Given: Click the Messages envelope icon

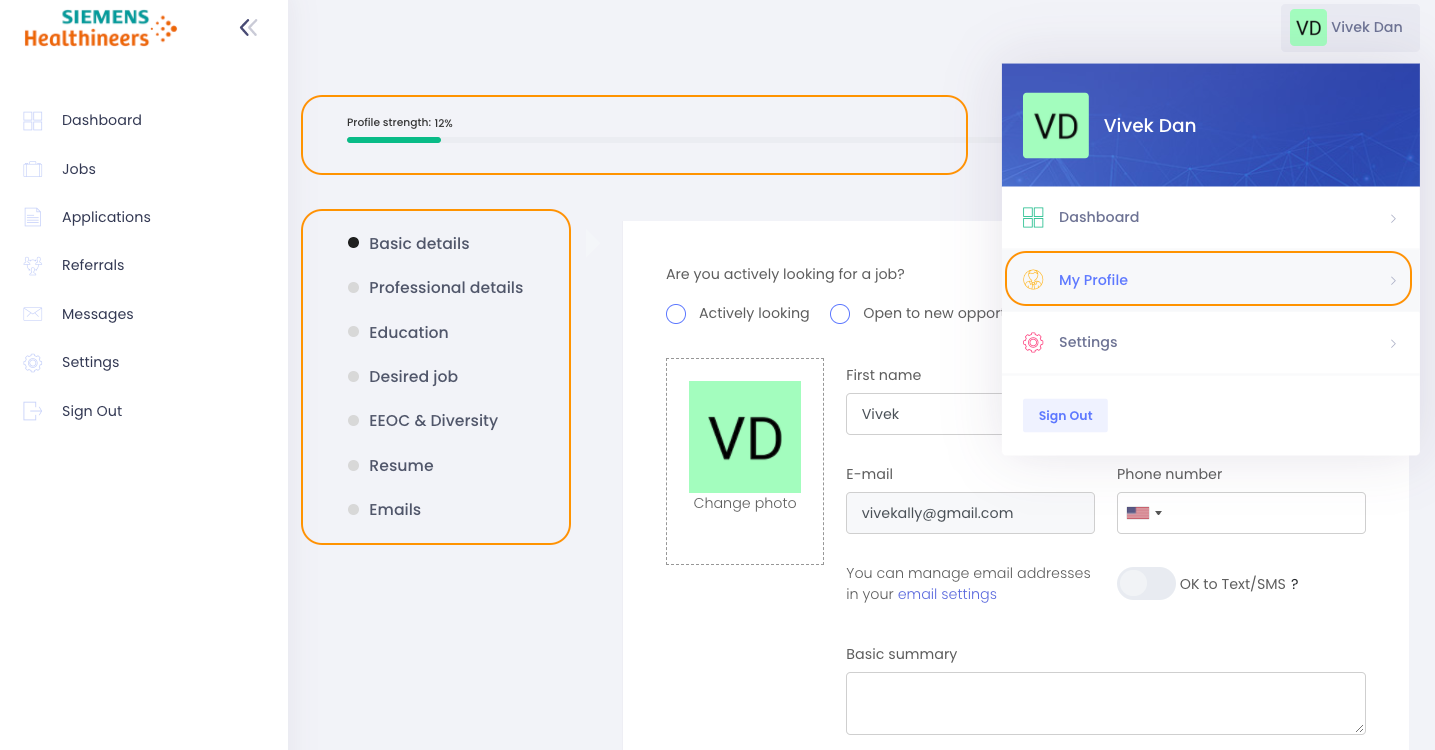Looking at the screenshot, I should [x=33, y=314].
